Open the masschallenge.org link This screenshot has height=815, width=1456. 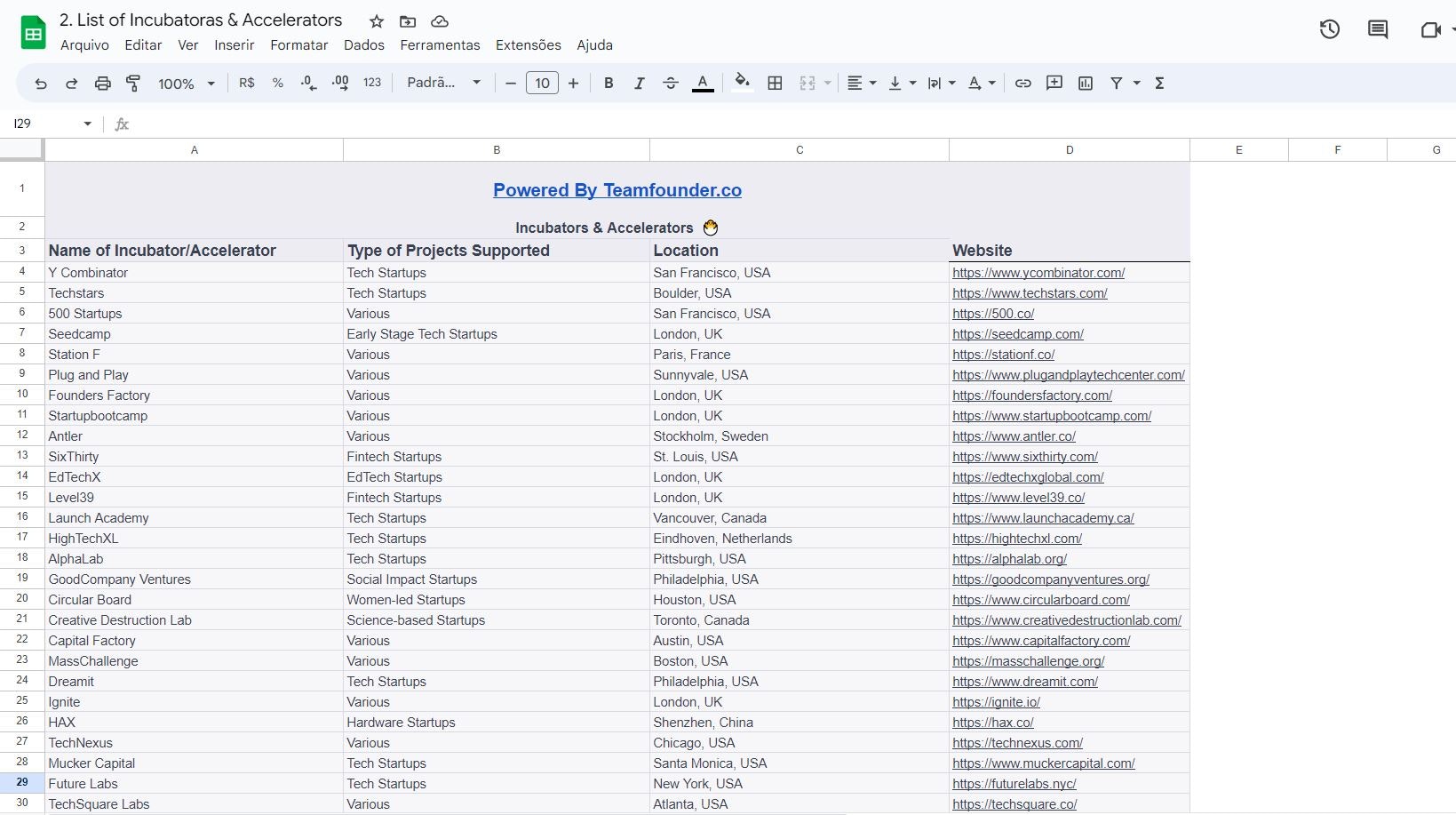point(1029,661)
